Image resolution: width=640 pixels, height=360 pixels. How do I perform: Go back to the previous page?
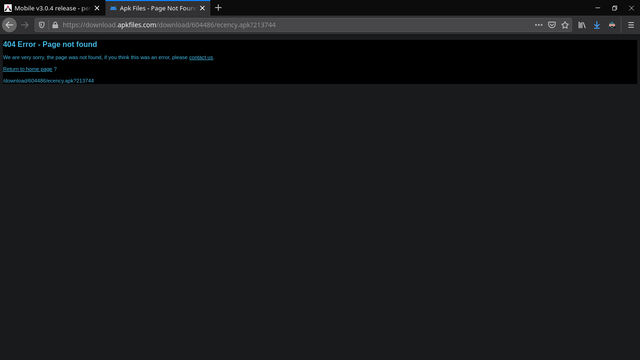point(9,25)
